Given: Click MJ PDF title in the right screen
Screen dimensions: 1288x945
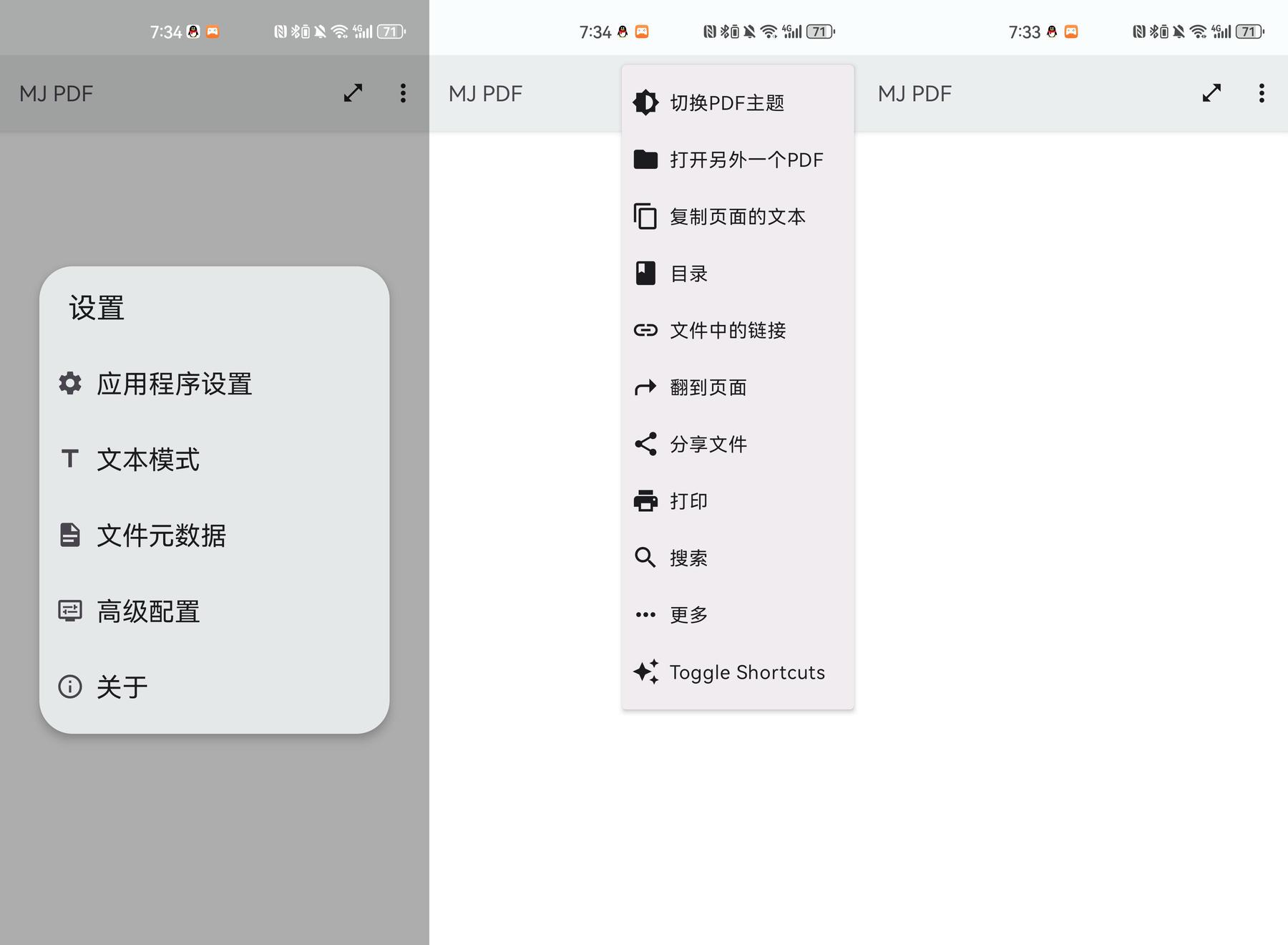Looking at the screenshot, I should (914, 93).
